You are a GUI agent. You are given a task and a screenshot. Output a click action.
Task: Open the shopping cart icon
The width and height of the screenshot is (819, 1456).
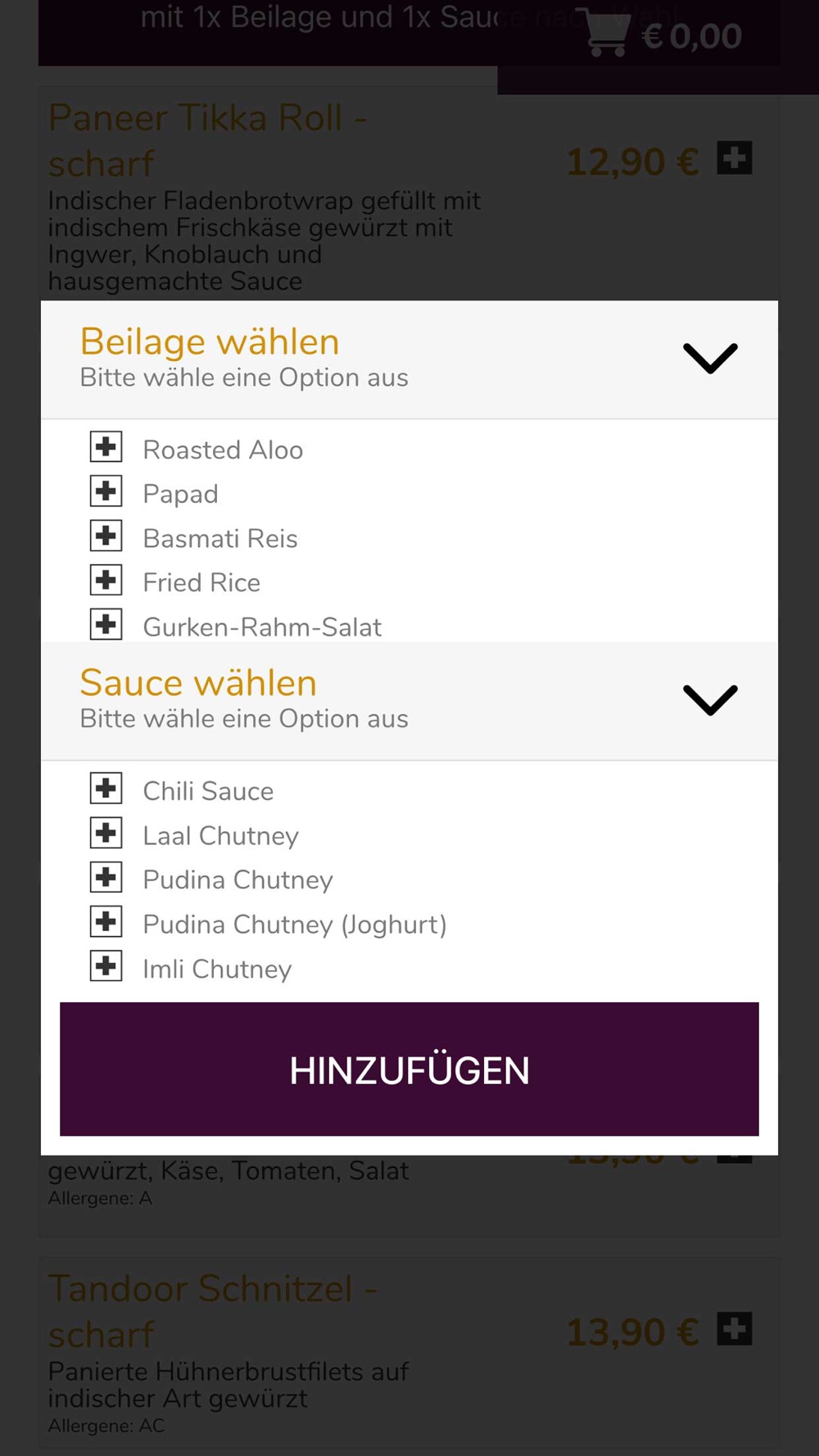[608, 34]
